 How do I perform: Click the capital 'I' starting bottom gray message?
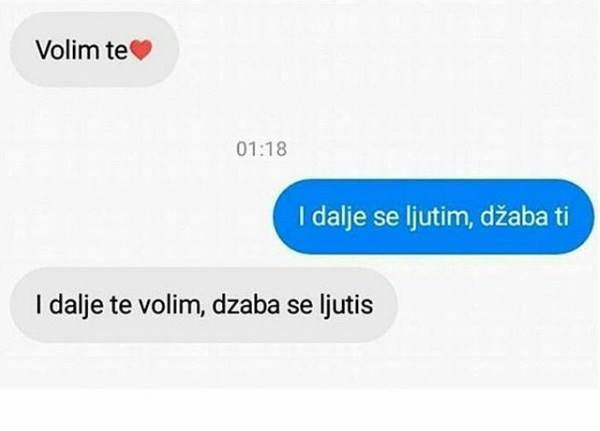coord(39,305)
